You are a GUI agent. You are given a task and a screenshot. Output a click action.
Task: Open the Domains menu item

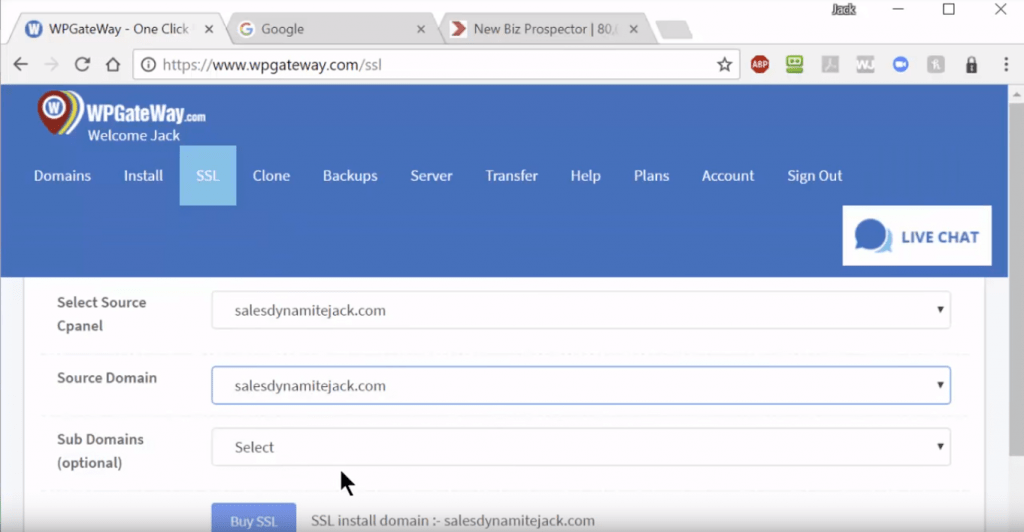pyautogui.click(x=63, y=176)
